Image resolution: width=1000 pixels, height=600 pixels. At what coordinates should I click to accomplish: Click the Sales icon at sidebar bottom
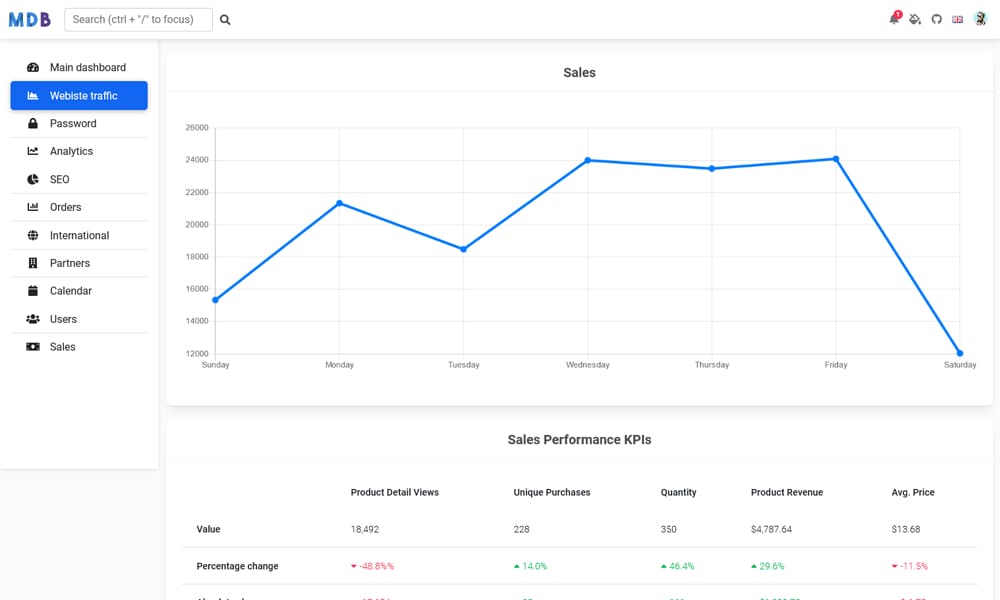[x=33, y=347]
